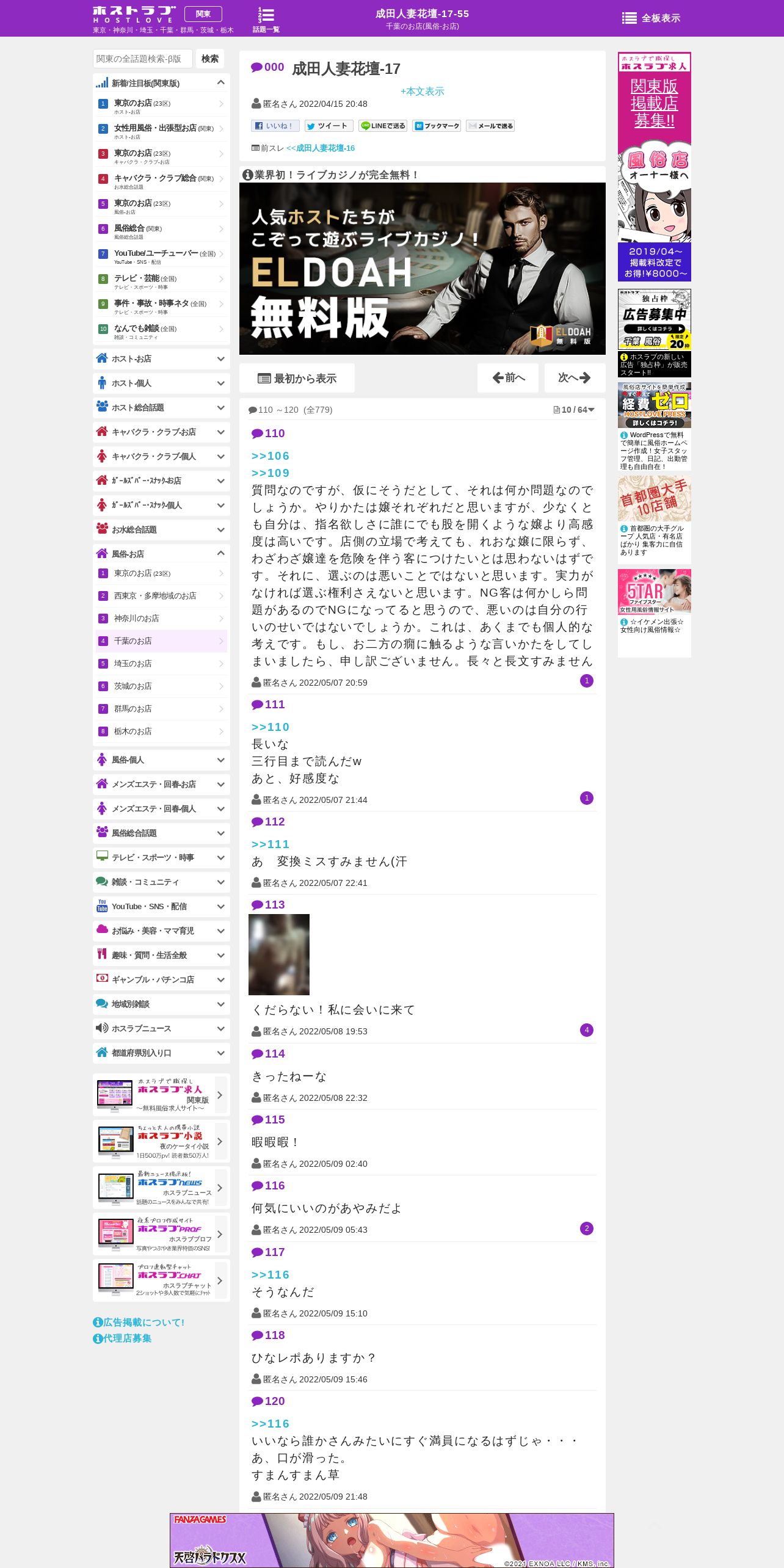Select 千葉のお店 in the sidebar
This screenshot has height=1568, width=784.
point(161,641)
